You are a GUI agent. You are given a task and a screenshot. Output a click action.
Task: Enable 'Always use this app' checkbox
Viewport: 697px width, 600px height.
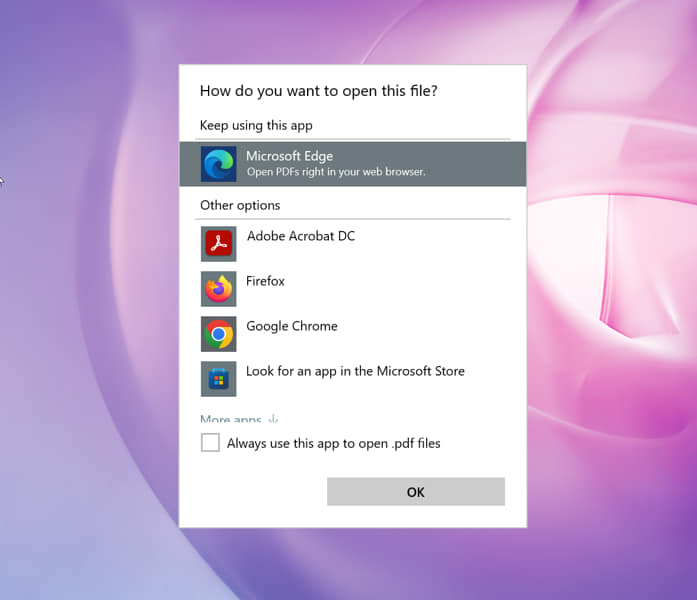(x=210, y=443)
